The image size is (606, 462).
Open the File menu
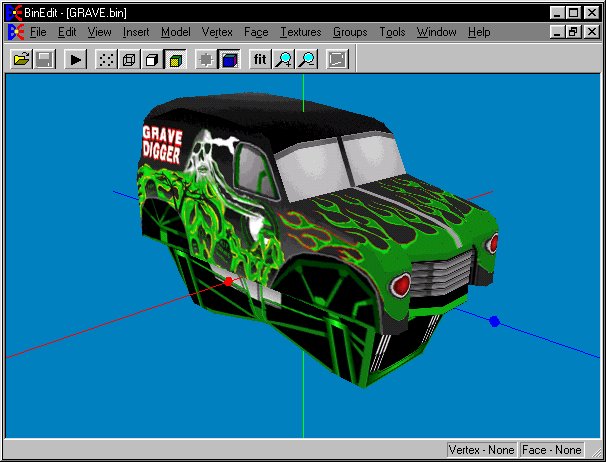tap(39, 32)
